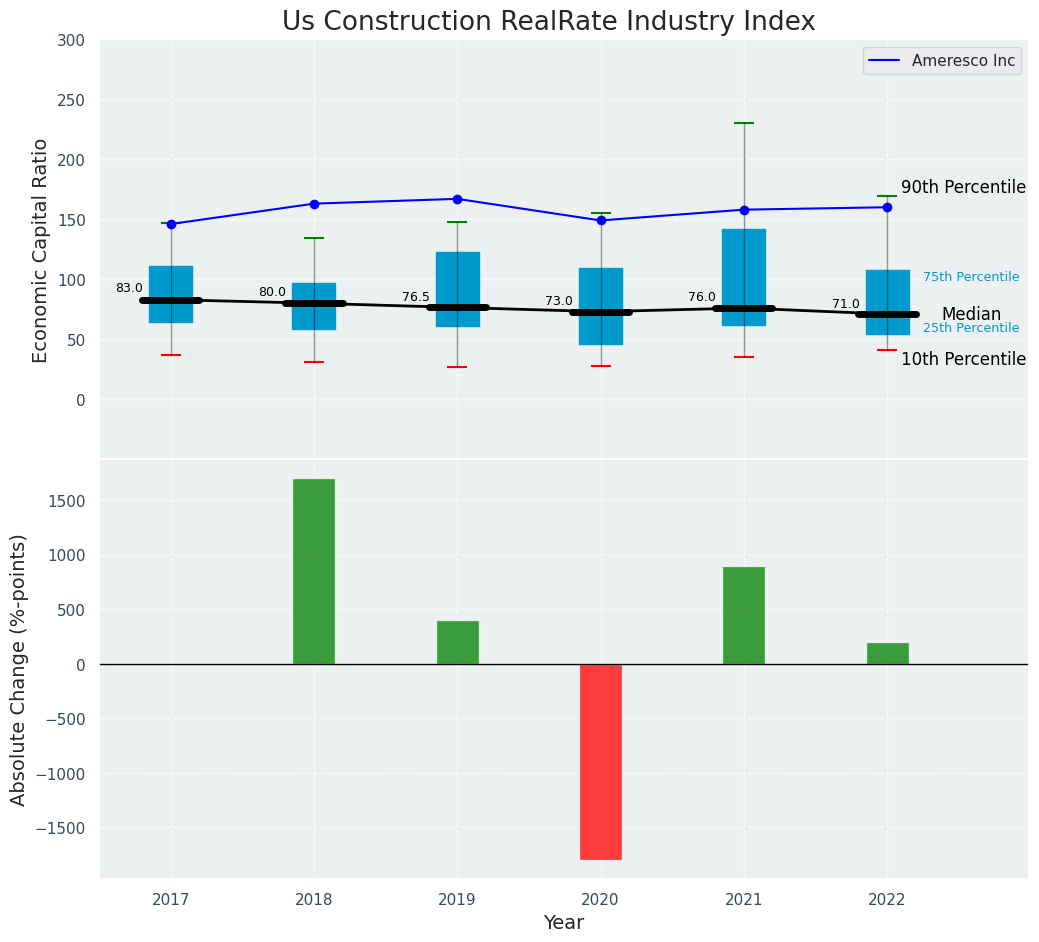Select the 75th Percentile label
The height and width of the screenshot is (942, 1039).
click(971, 277)
